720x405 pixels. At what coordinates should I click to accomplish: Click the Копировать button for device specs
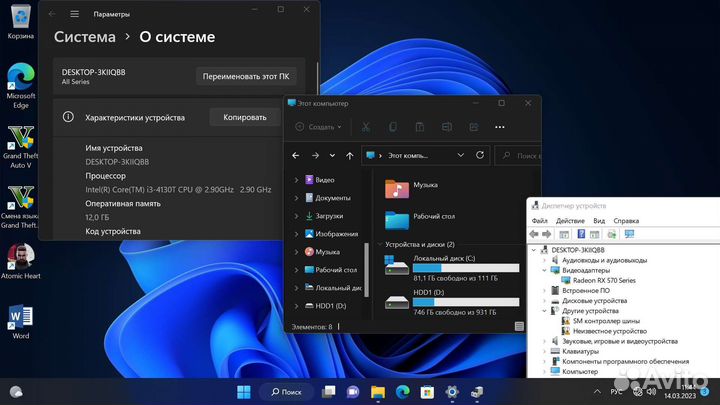pyautogui.click(x=245, y=117)
